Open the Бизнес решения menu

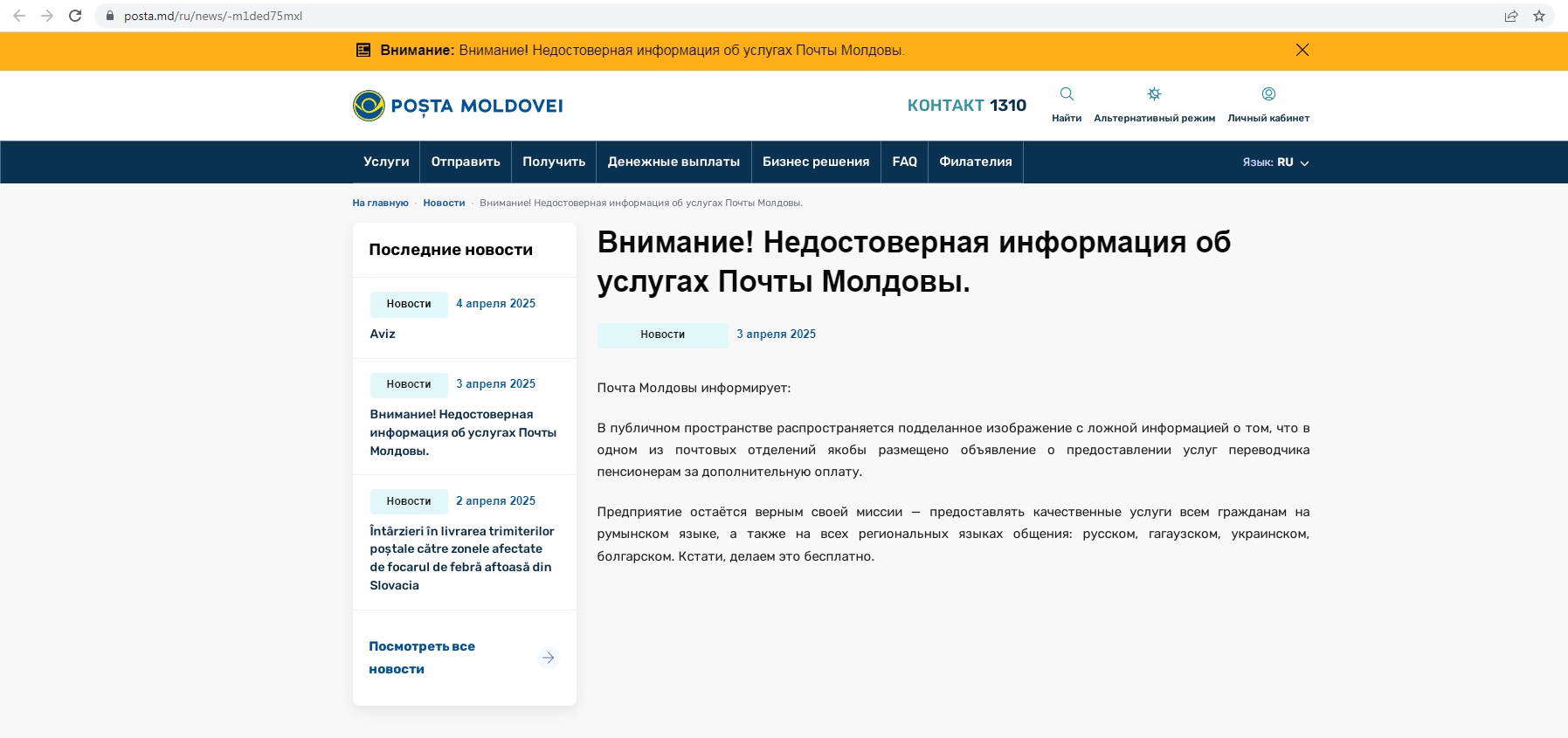(x=816, y=162)
